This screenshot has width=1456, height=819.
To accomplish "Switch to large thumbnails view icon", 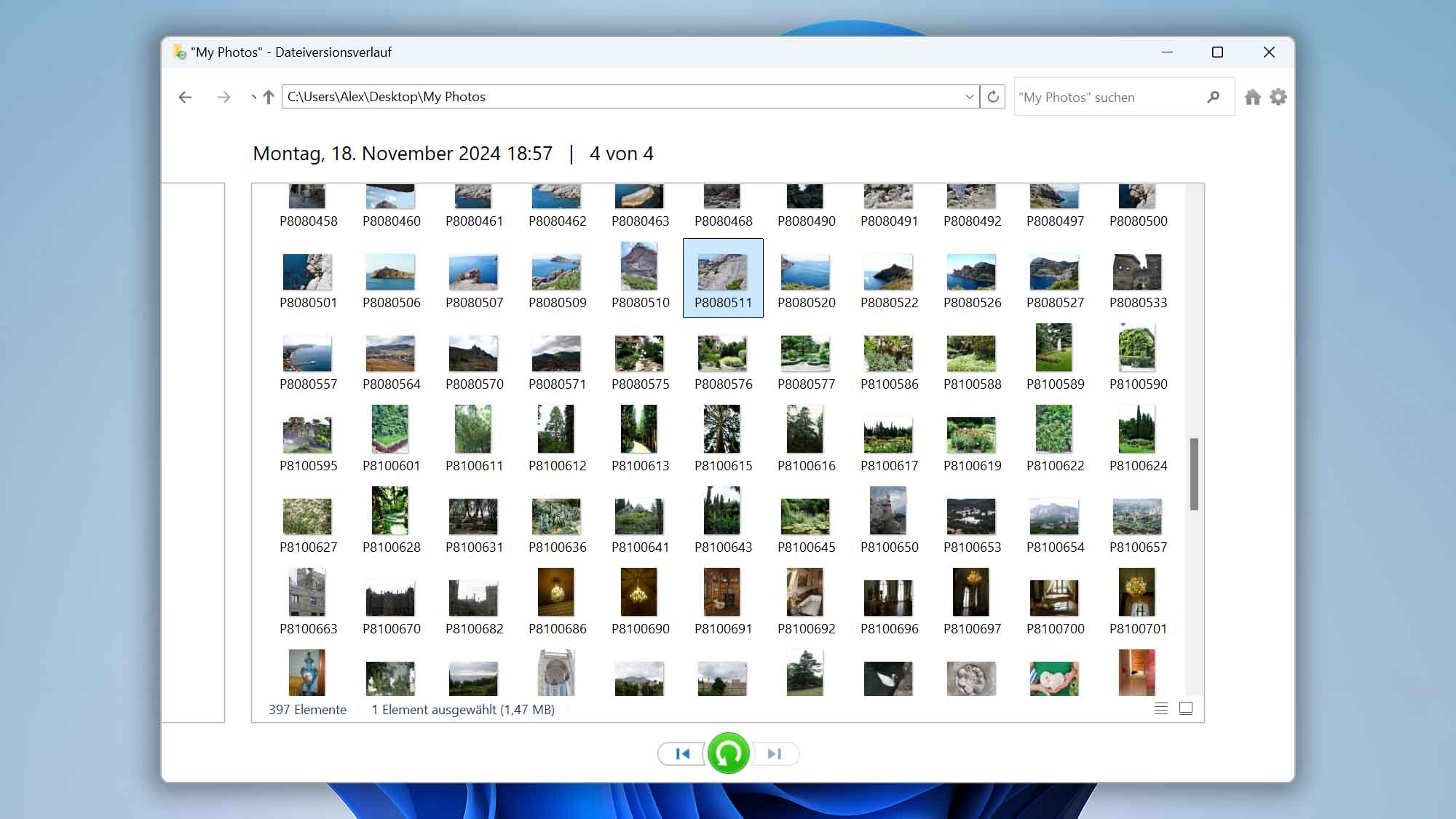I will pyautogui.click(x=1186, y=708).
